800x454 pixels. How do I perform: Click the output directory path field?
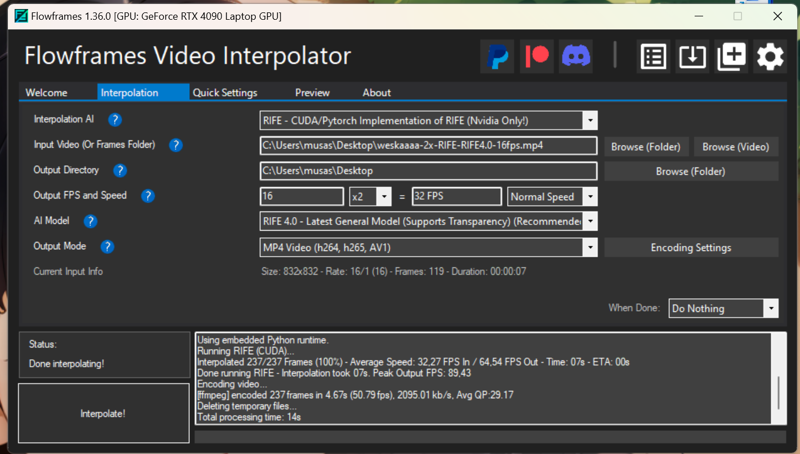[x=428, y=171]
